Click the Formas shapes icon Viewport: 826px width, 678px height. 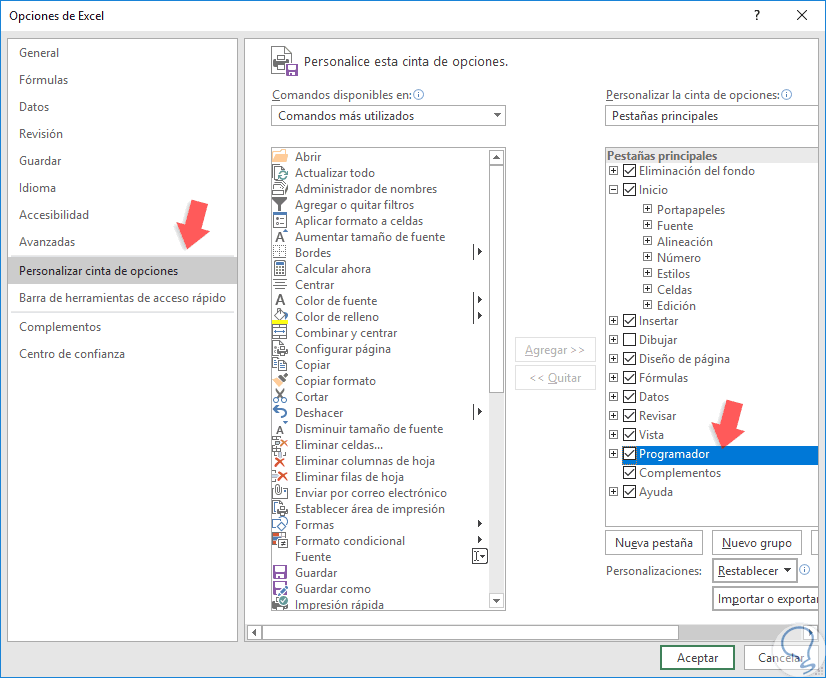coord(280,524)
